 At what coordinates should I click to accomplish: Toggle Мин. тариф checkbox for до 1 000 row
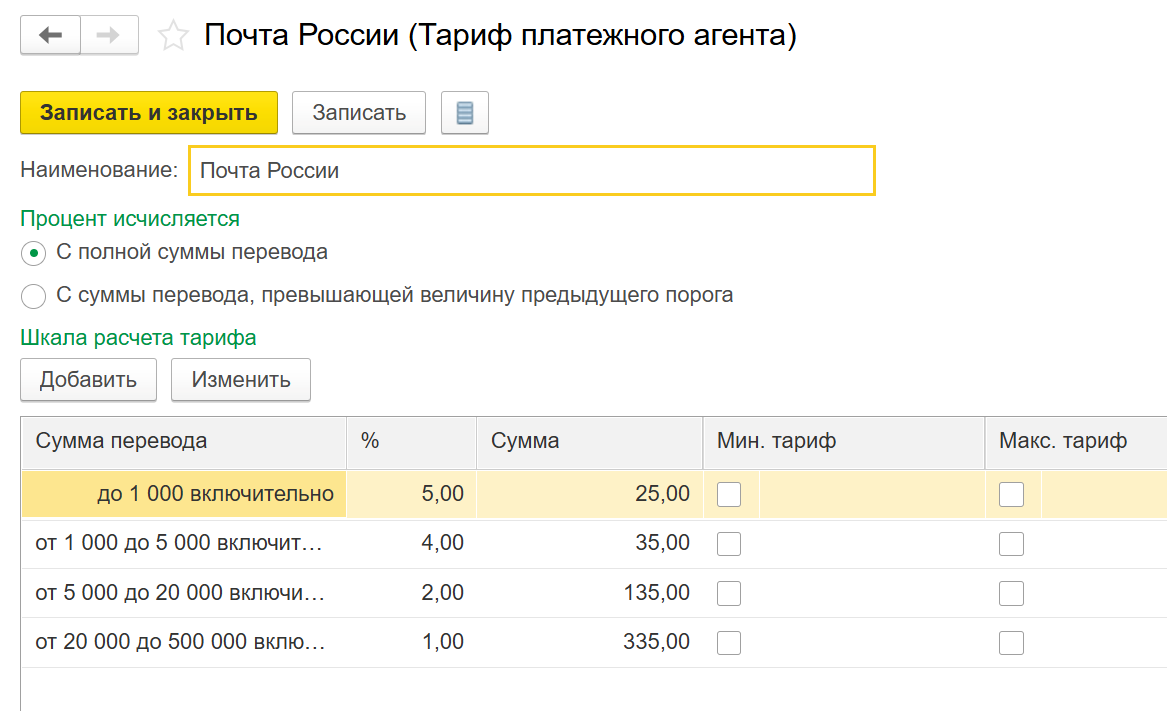click(x=729, y=494)
